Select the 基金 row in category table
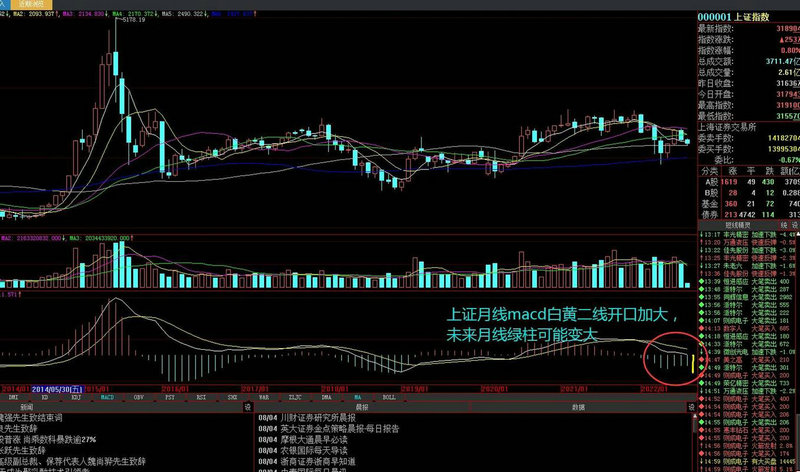The height and width of the screenshot is (472, 800). [x=706, y=203]
